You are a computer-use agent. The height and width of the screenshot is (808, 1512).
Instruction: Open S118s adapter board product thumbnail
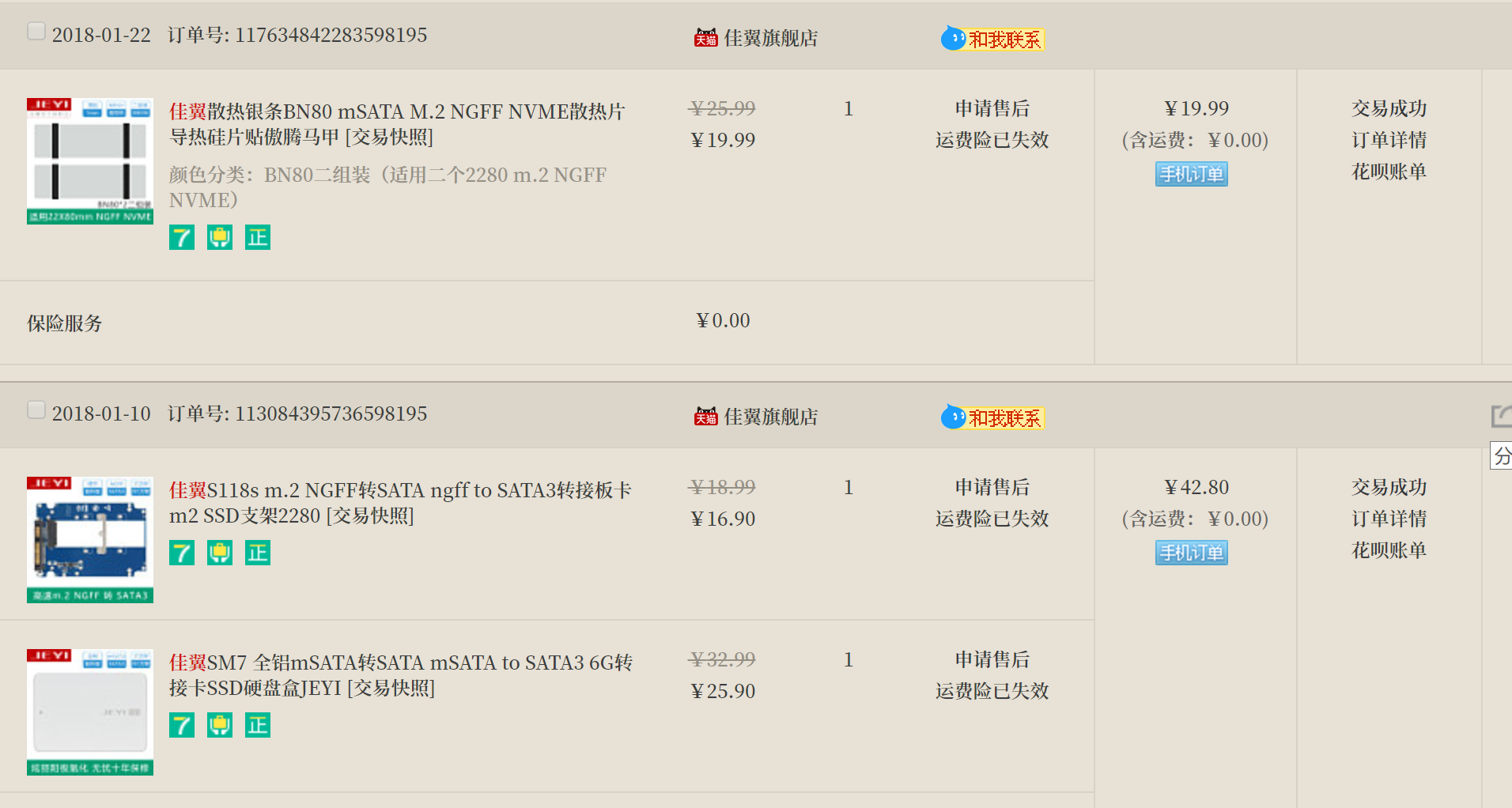coord(90,540)
